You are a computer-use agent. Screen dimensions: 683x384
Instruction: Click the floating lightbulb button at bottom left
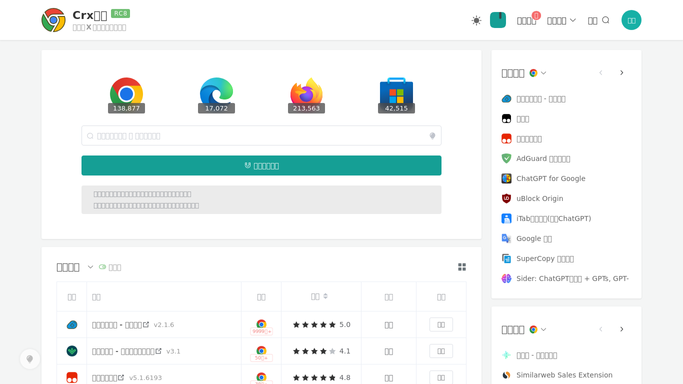coord(30,359)
